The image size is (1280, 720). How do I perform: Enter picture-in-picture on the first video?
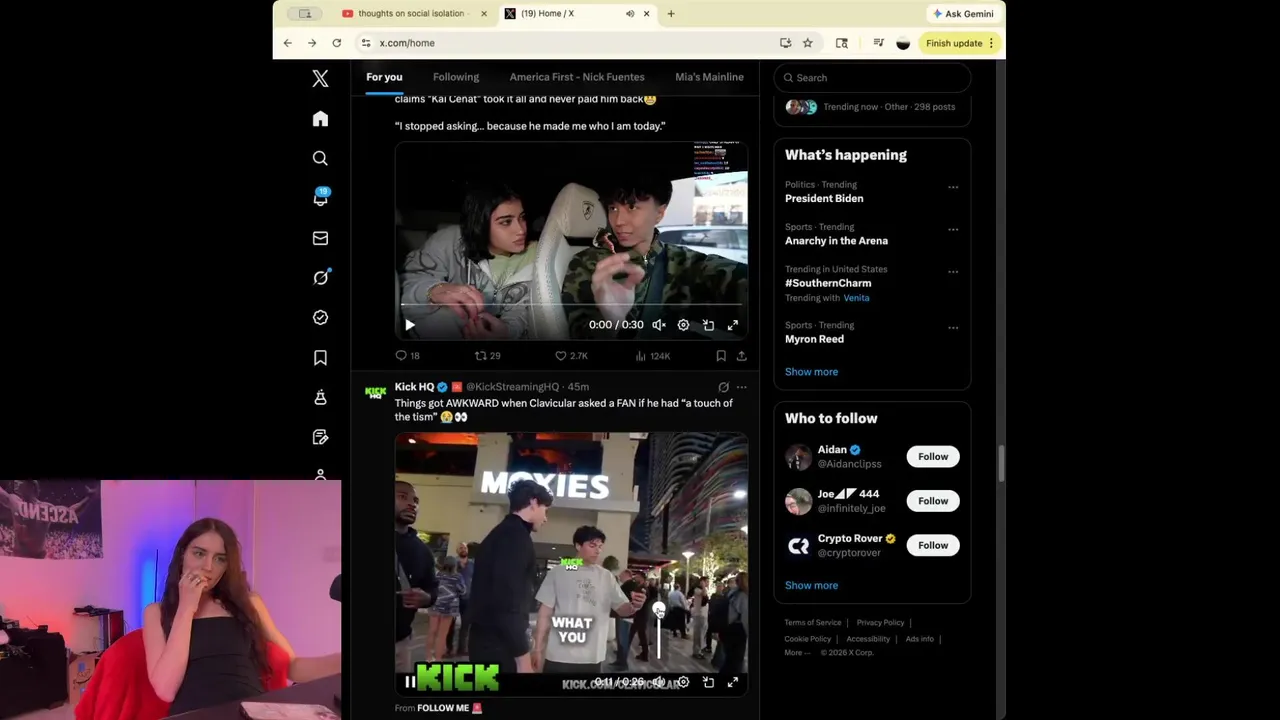pyautogui.click(x=708, y=325)
